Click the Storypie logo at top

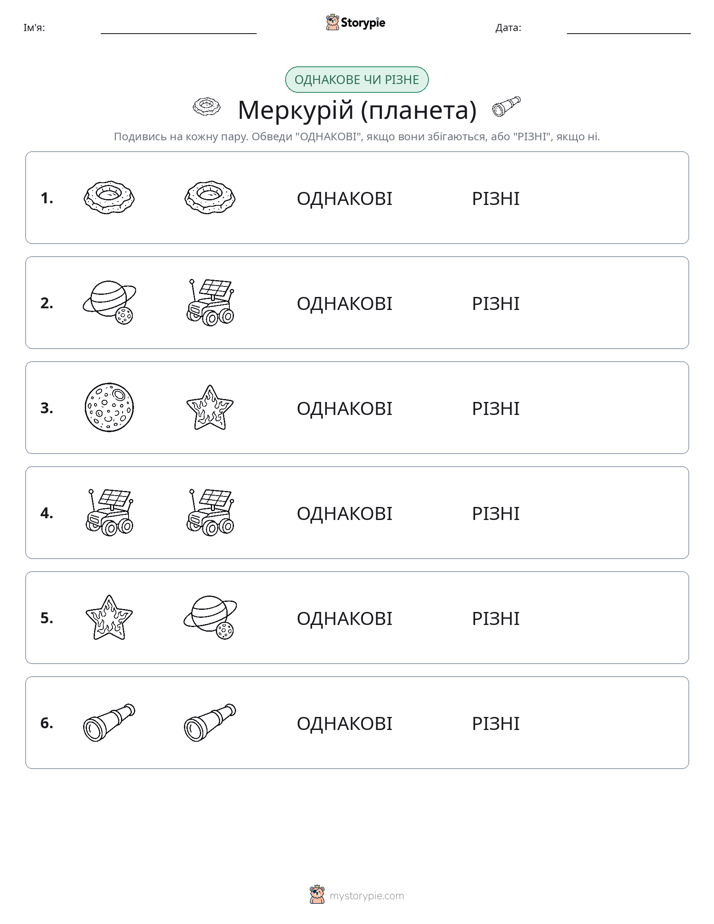click(355, 22)
